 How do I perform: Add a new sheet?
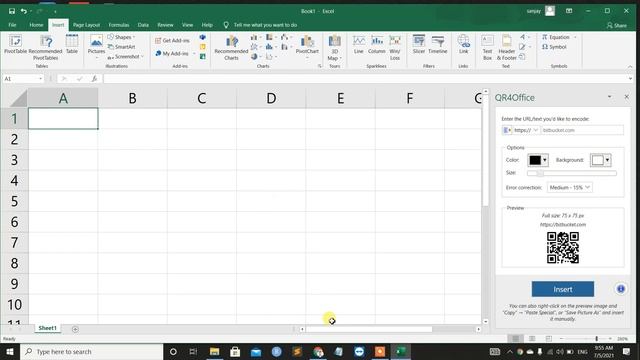tap(75, 329)
